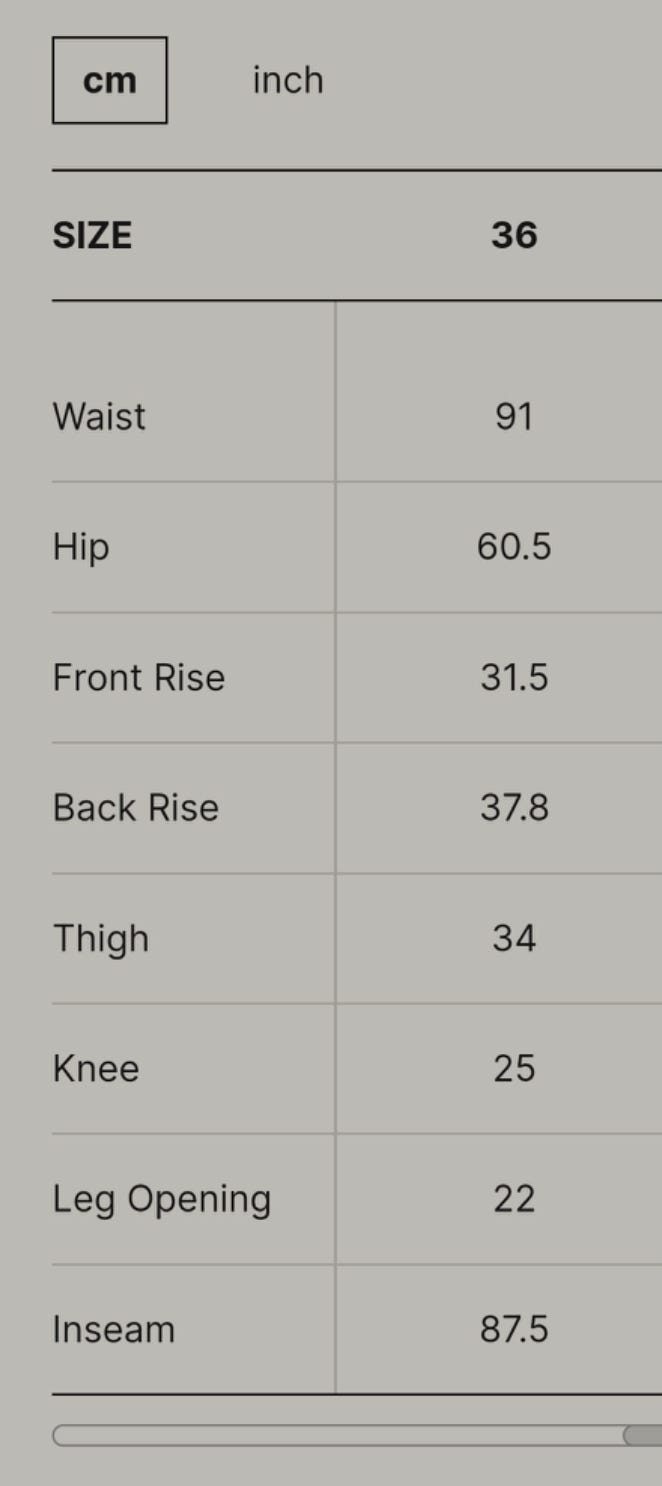Screen dimensions: 662x1486
Task: Select the size 36 column header
Action: [x=514, y=236]
